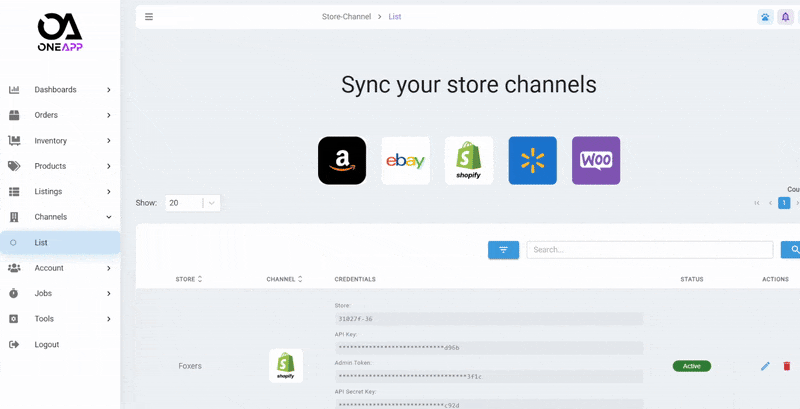
Task: Expand the Products menu chevron
Action: point(109,166)
